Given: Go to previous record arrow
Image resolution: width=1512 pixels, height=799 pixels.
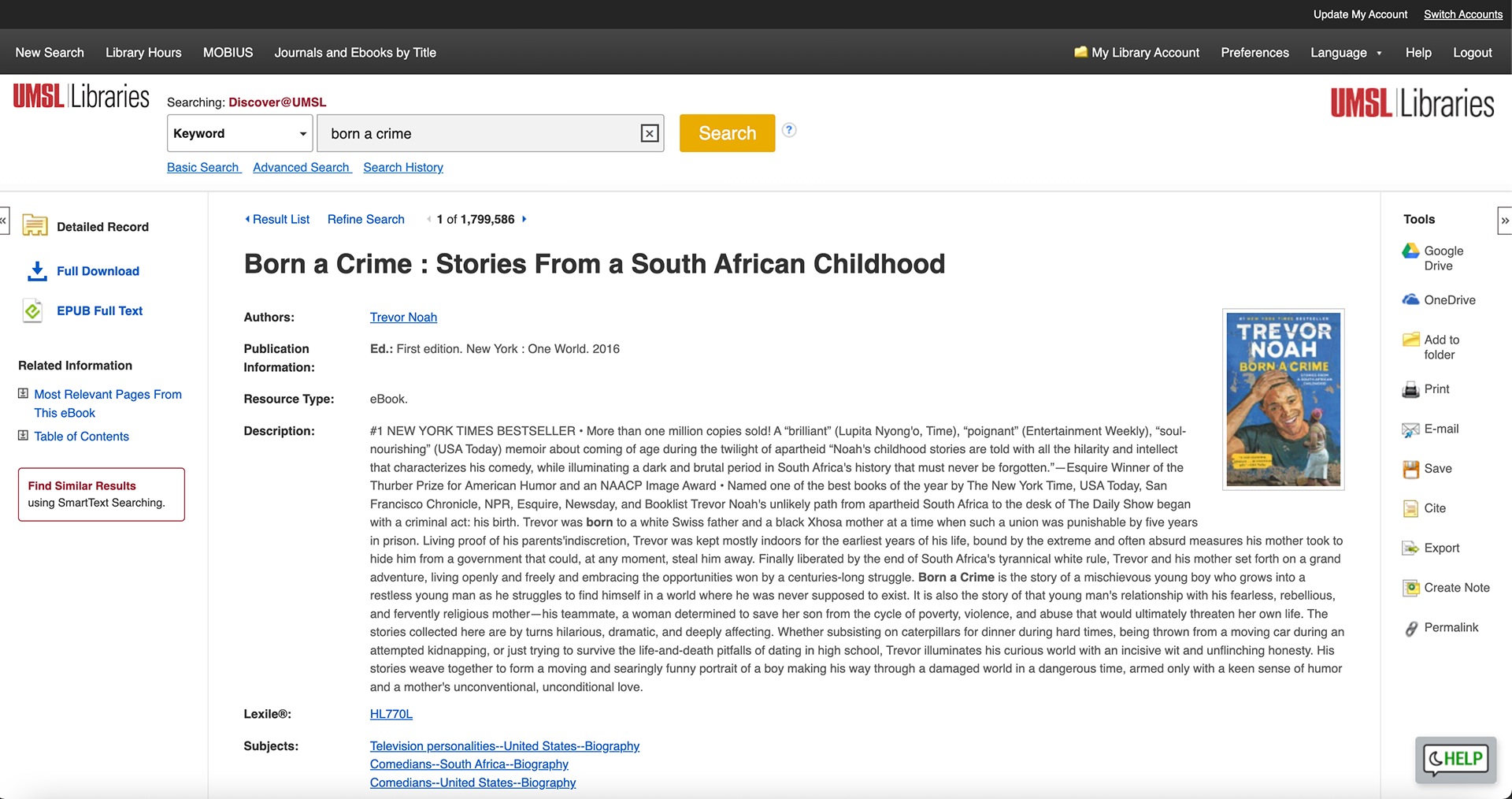Looking at the screenshot, I should (428, 219).
